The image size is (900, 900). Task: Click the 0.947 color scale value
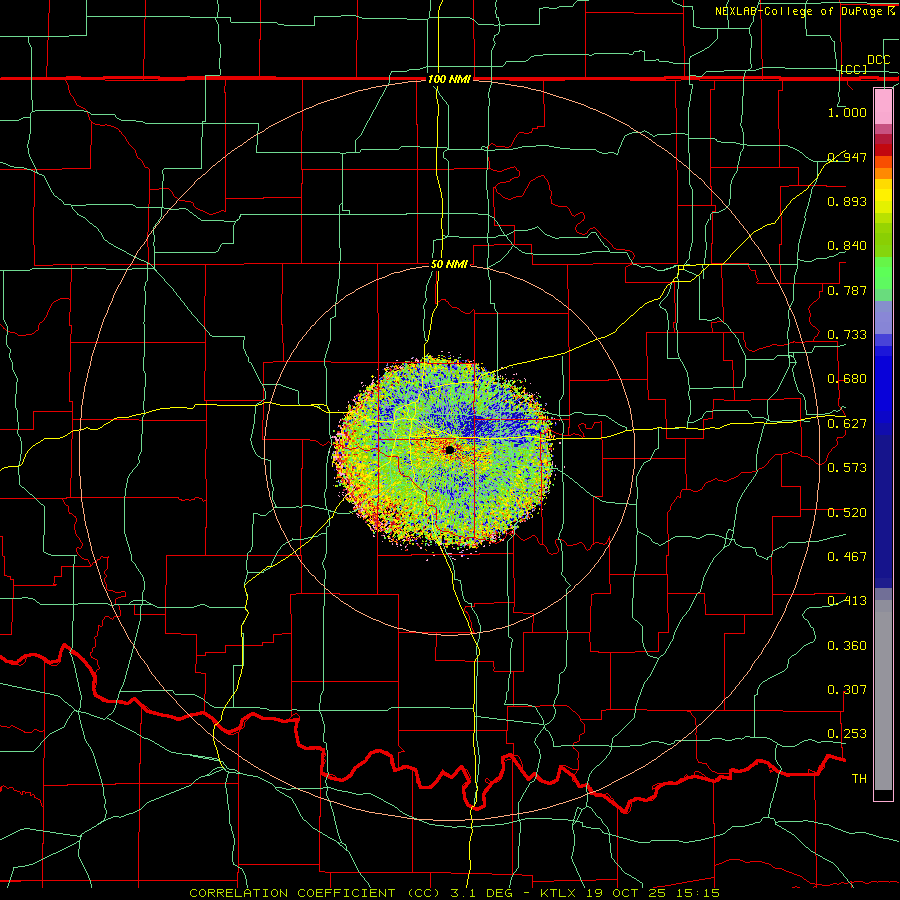(x=847, y=157)
